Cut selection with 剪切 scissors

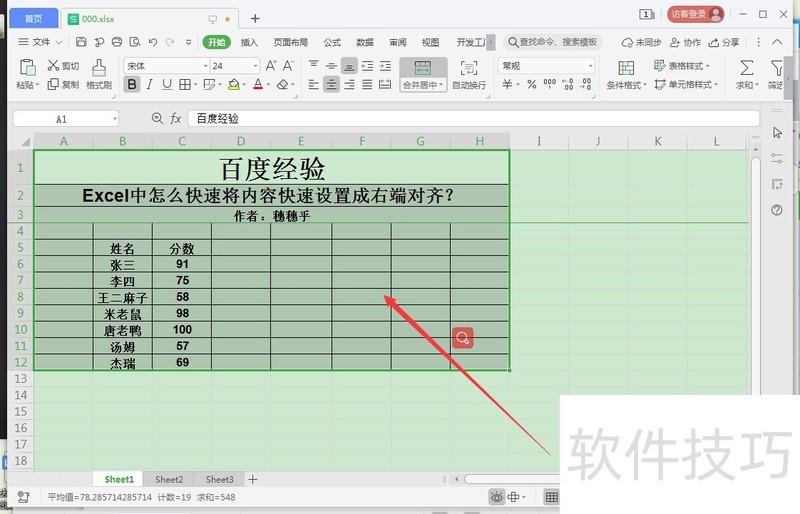point(63,65)
